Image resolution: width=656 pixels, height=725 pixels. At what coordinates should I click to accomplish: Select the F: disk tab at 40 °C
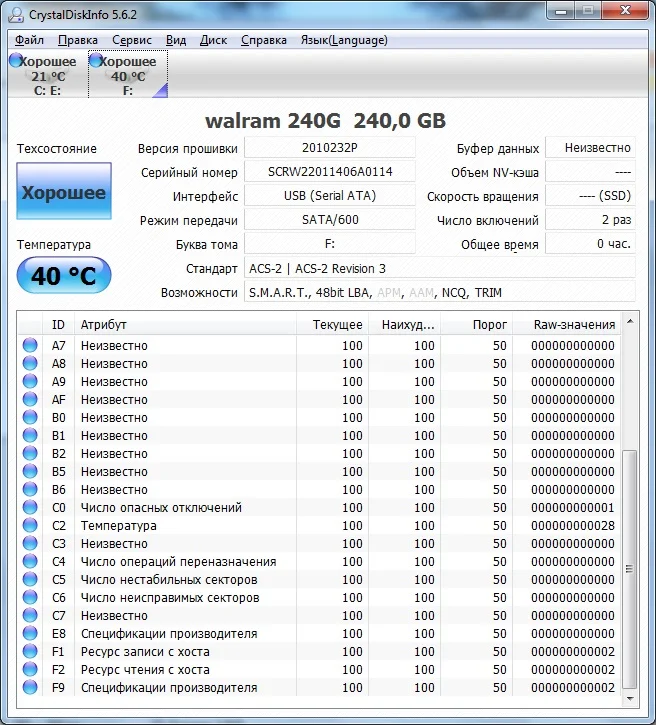tap(128, 74)
